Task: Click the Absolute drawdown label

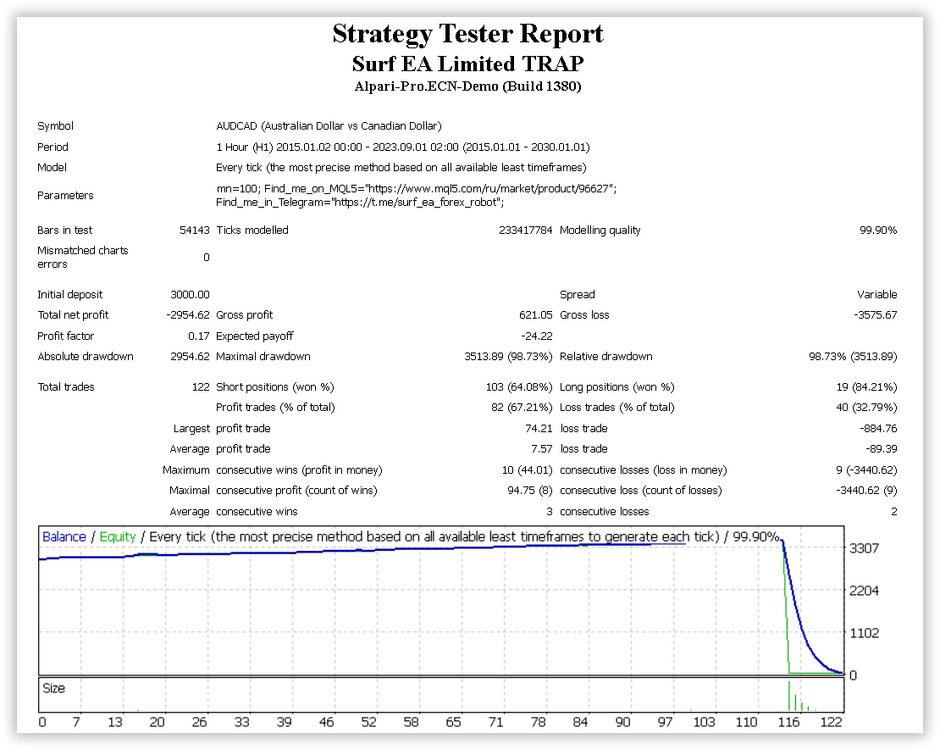Action: click(85, 356)
